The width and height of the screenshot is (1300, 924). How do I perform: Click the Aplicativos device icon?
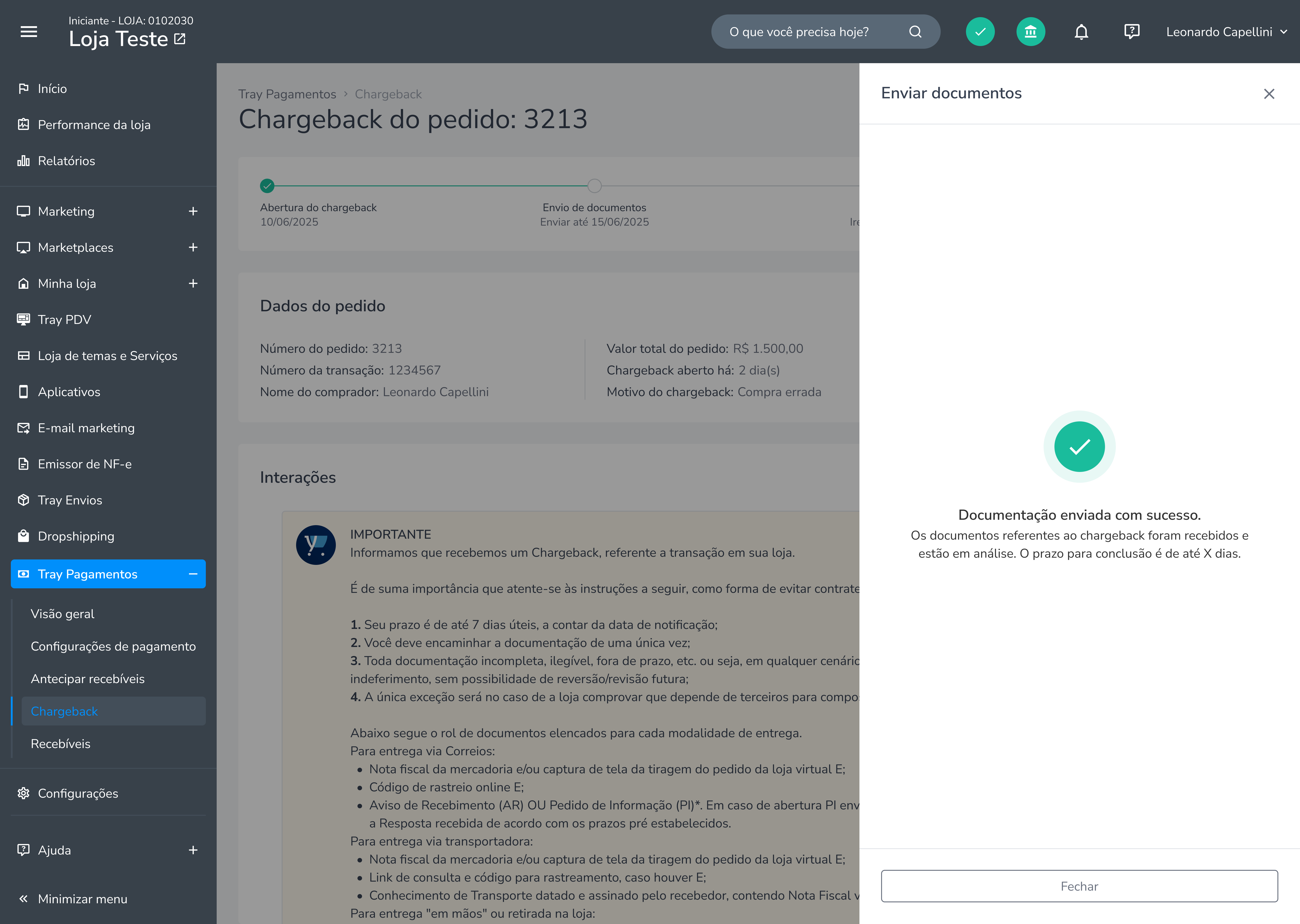(23, 391)
